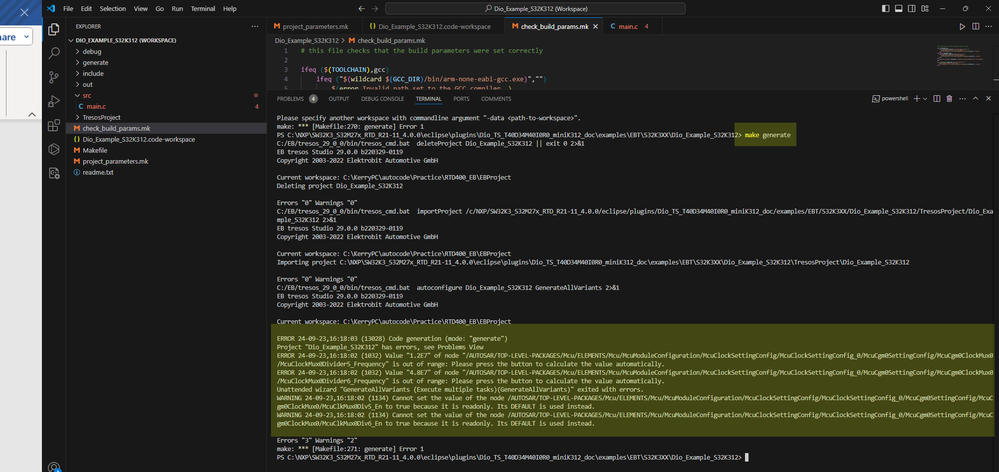
Task: Open the Search view in activity bar
Action: pyautogui.click(x=54, y=53)
